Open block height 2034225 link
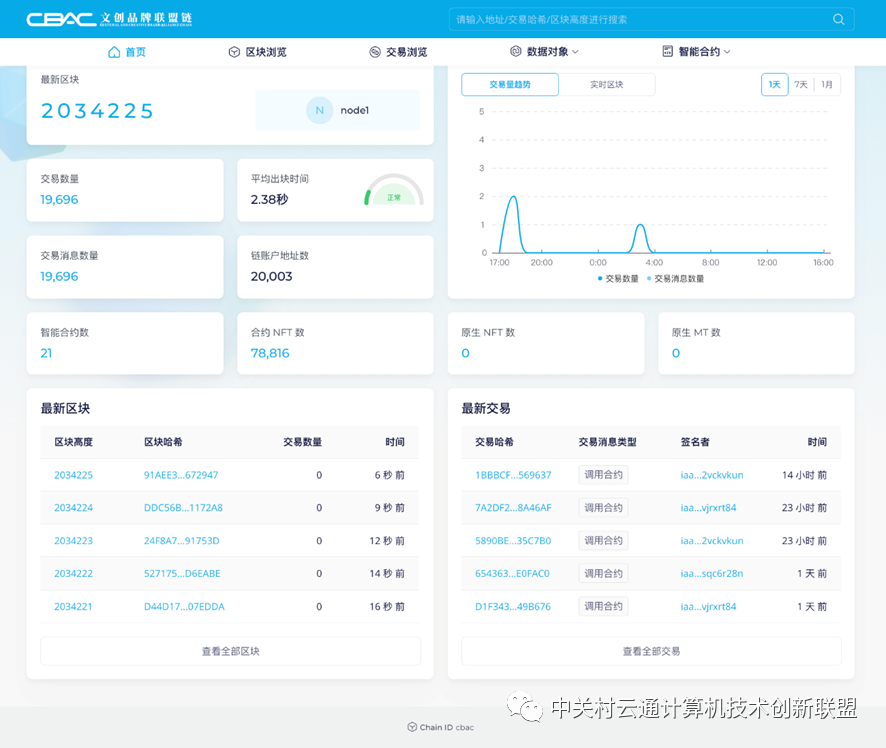 (73, 475)
